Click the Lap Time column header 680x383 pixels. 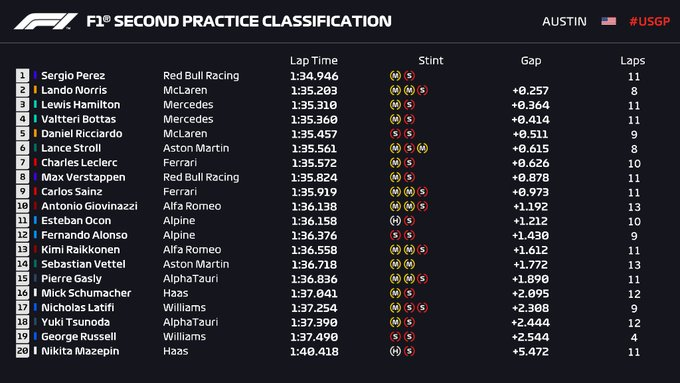[314, 60]
